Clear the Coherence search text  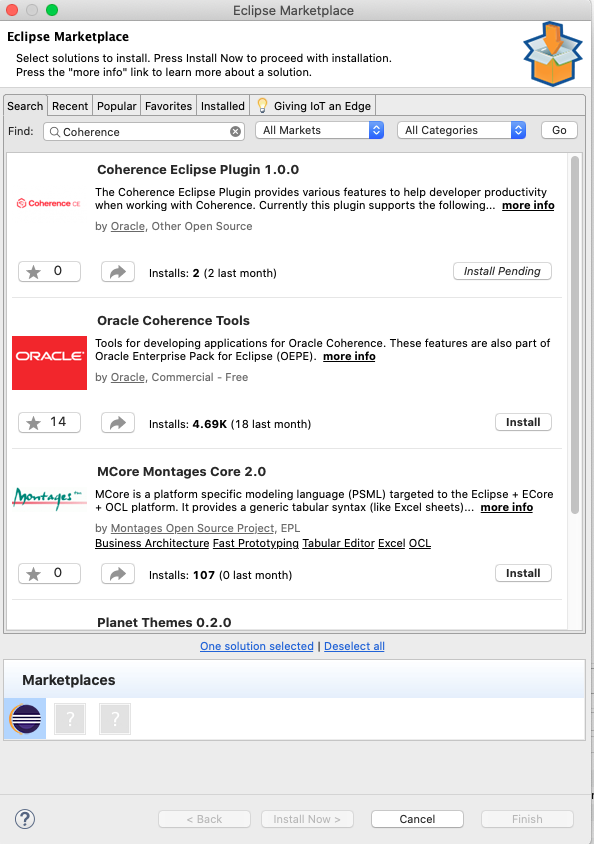(236, 132)
